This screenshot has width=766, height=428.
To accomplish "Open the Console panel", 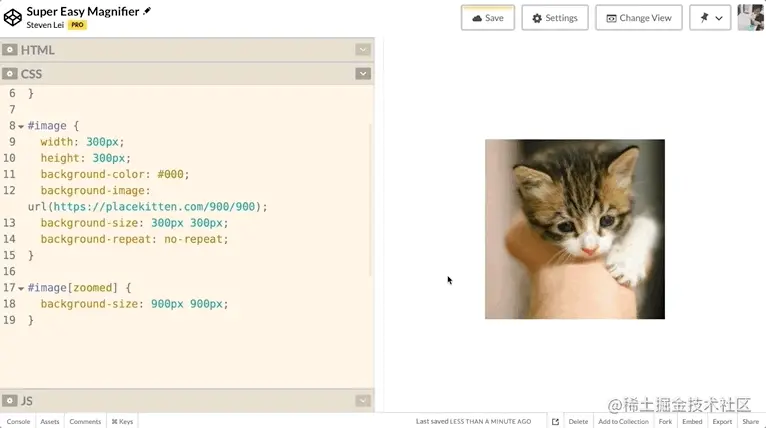I will (x=18, y=421).
